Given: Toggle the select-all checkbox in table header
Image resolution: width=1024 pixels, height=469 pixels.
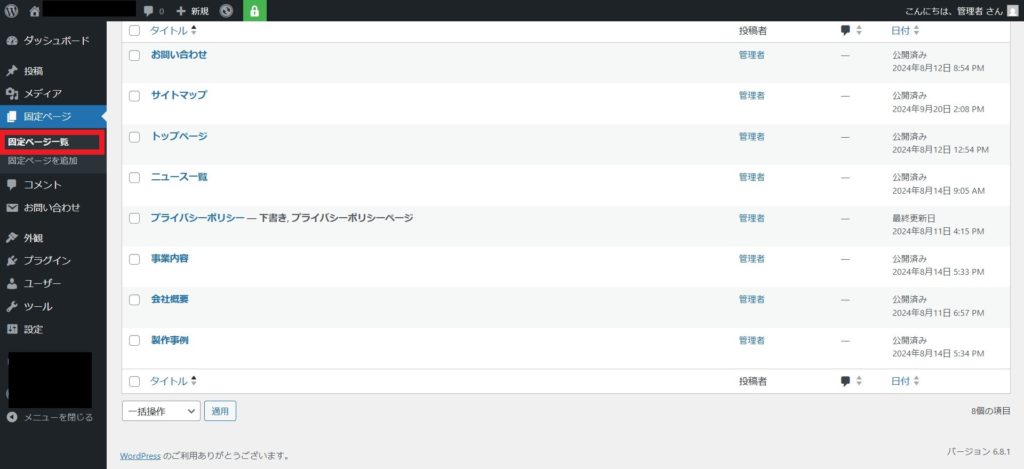Looking at the screenshot, I should pos(135,31).
